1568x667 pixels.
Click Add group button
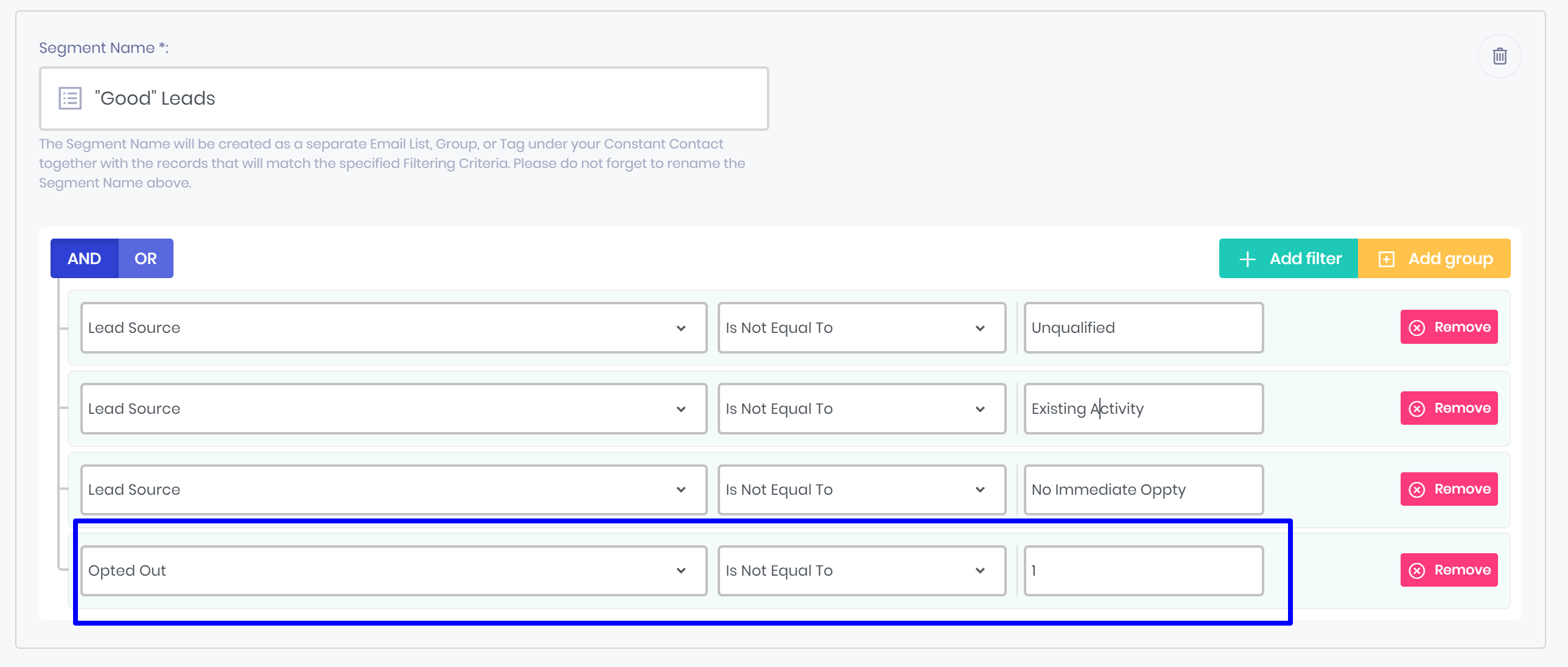[1435, 259]
